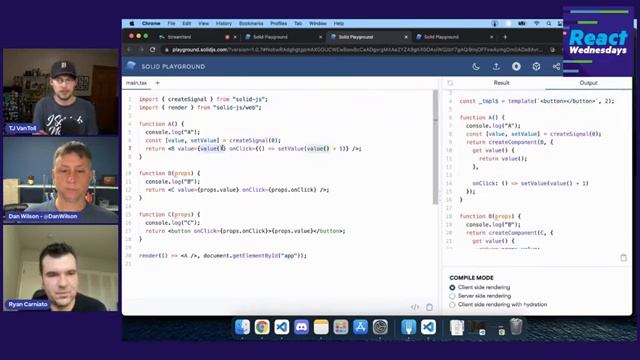Open the Profiles menu
This screenshot has height=360, width=640.
click(x=278, y=24)
